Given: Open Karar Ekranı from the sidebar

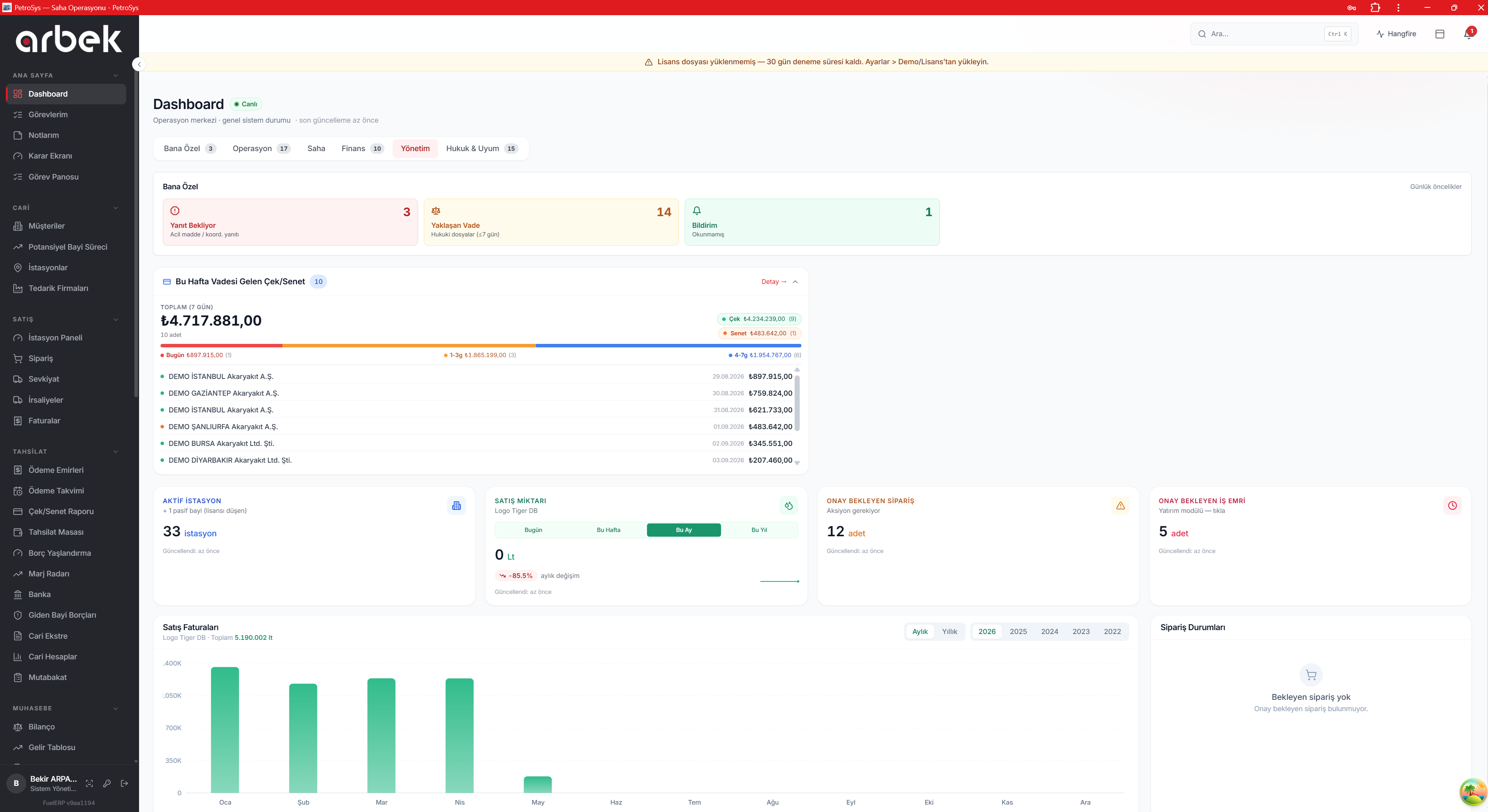Looking at the screenshot, I should (66, 156).
